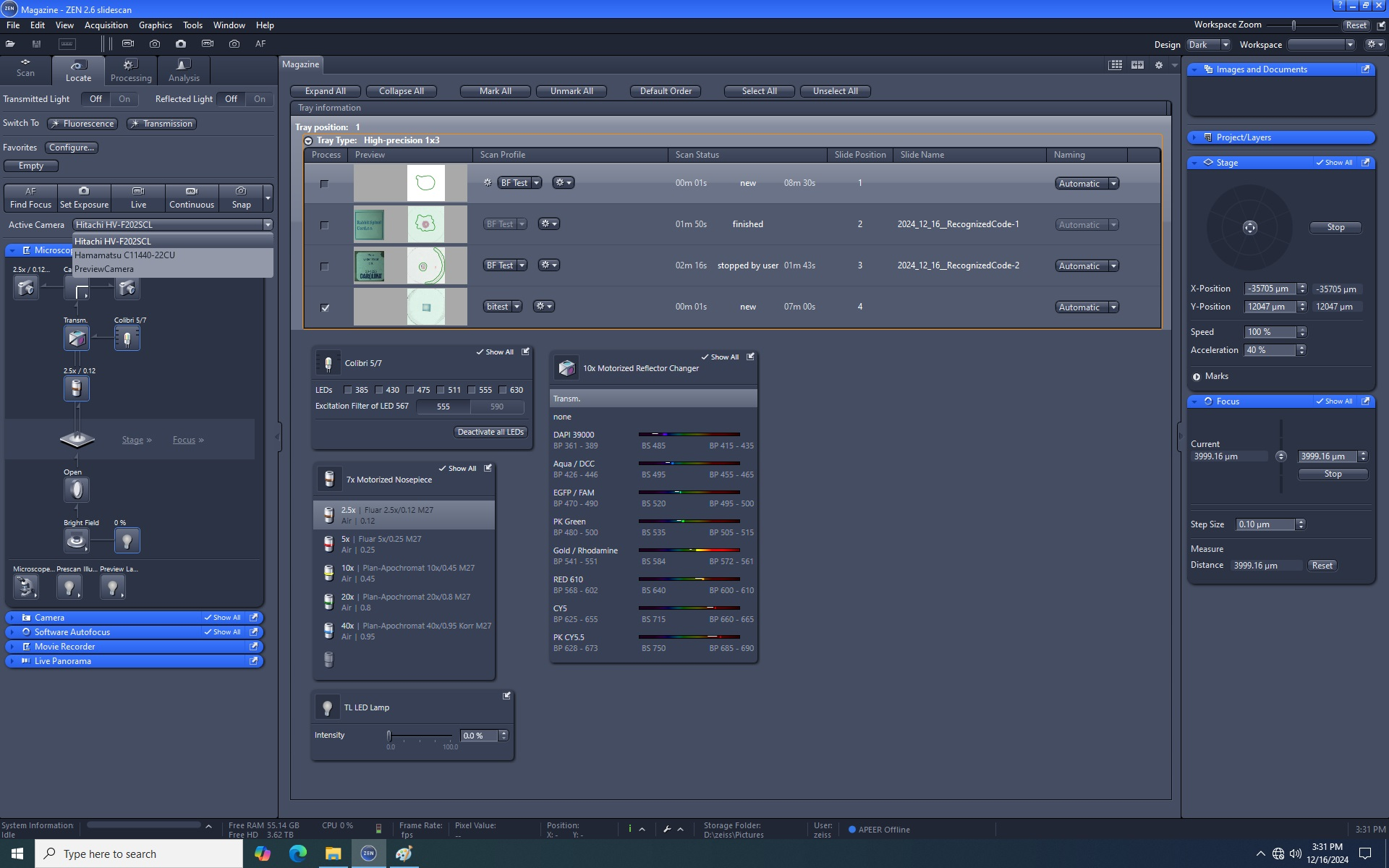Check the Process box for slide 1
The image size is (1389, 868).
324,184
